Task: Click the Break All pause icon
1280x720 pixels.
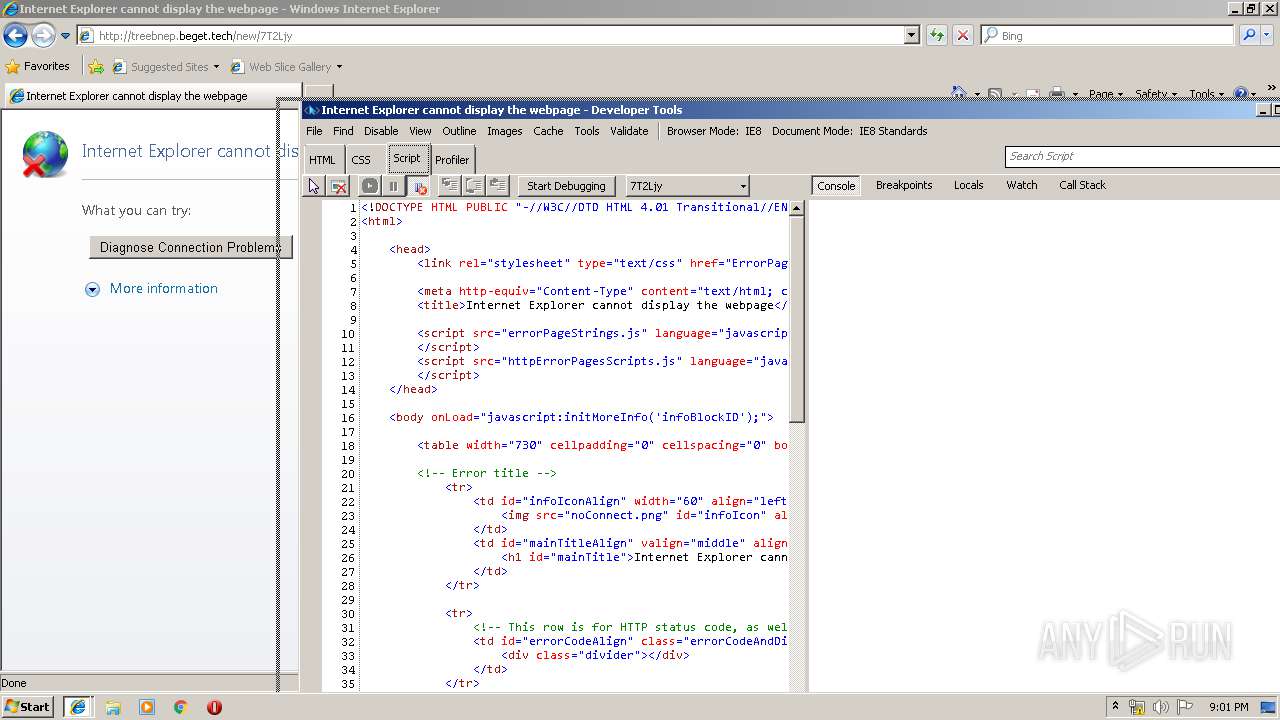Action: (x=394, y=186)
